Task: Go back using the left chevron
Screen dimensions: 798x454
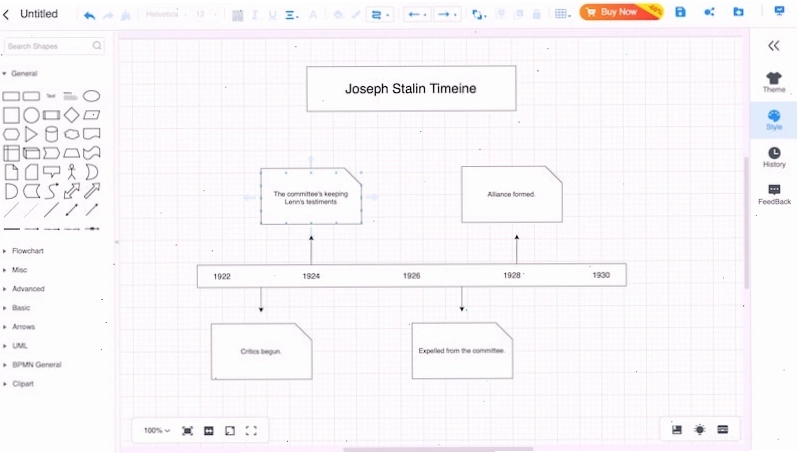Action: coord(6,15)
